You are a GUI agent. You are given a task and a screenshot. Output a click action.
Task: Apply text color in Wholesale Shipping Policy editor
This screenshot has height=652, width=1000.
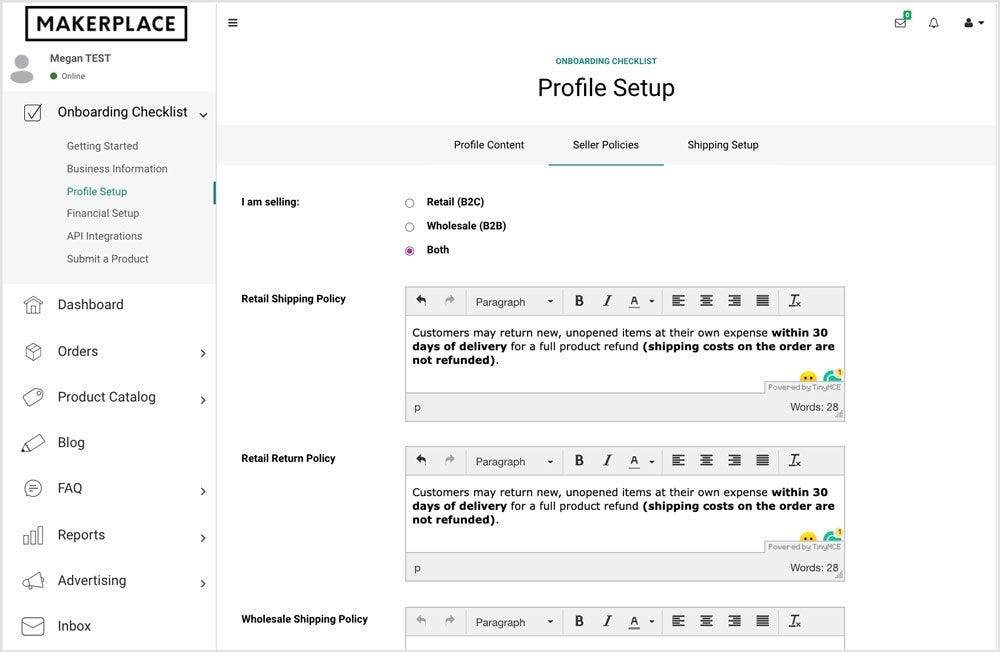[x=634, y=621]
